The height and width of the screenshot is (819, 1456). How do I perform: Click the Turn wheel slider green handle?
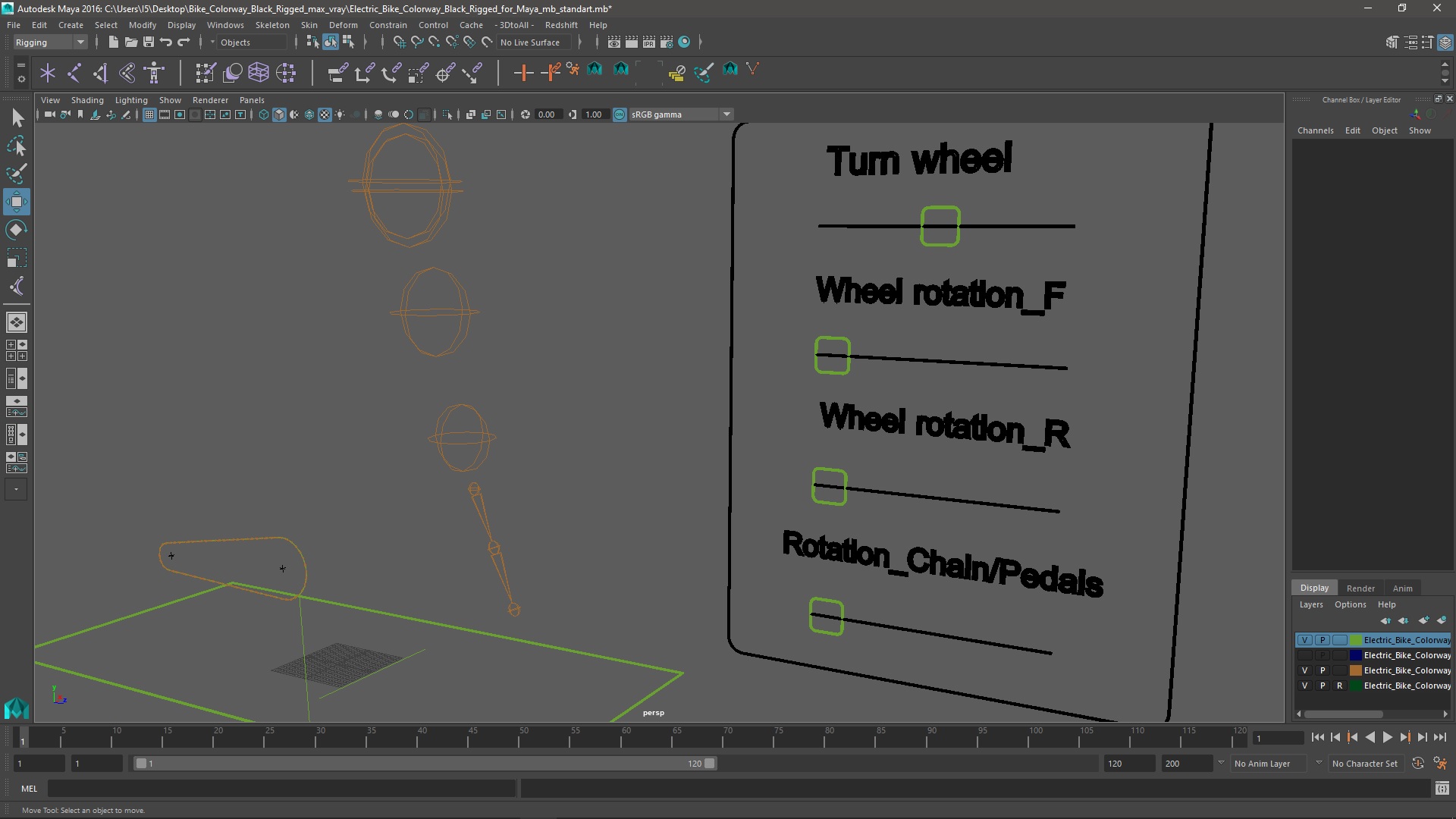(x=940, y=226)
